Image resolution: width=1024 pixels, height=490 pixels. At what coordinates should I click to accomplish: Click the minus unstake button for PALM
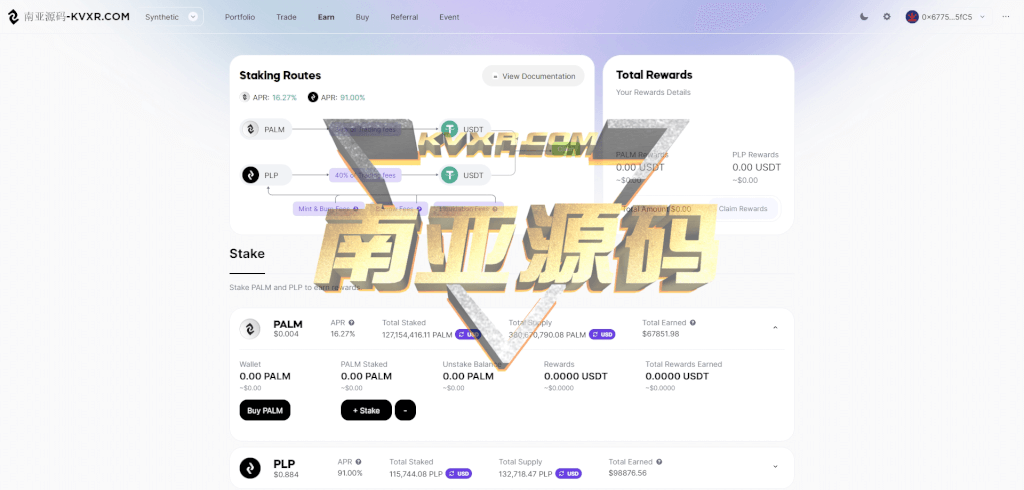tap(406, 410)
